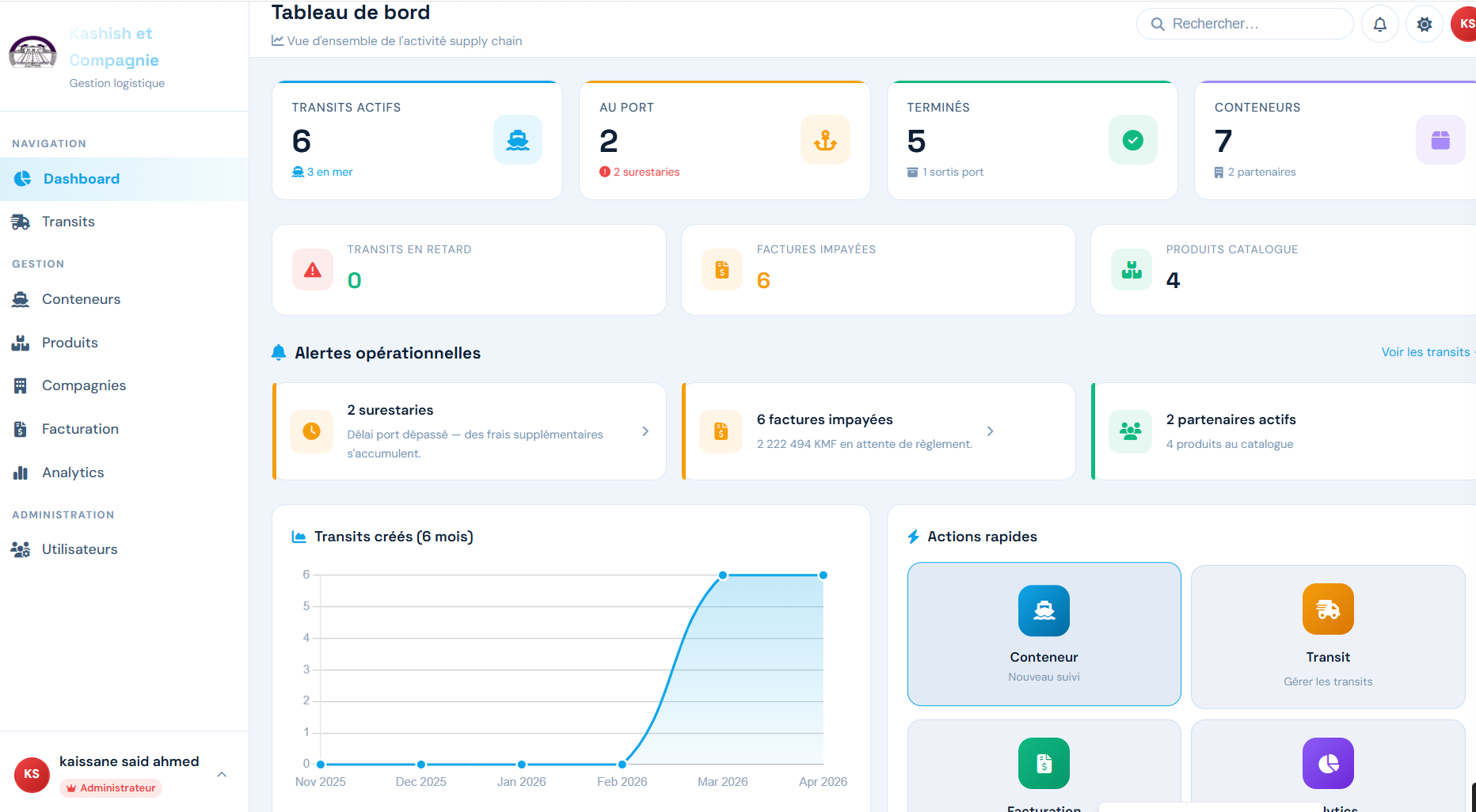Viewport: 1476px width, 812px height.
Task: Open the notifications bell icon
Action: pyautogui.click(x=1379, y=24)
